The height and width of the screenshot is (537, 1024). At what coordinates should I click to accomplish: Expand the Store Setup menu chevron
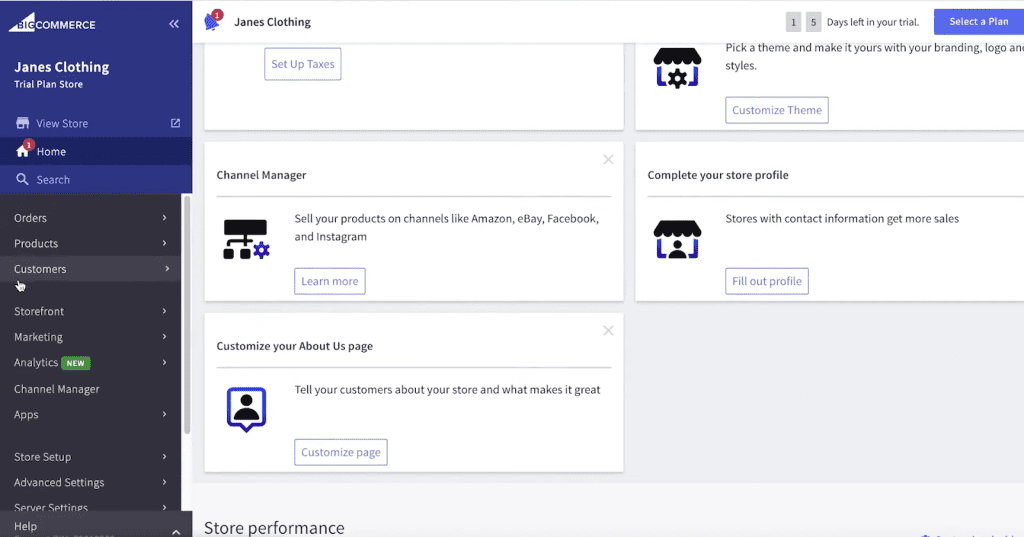click(x=165, y=457)
